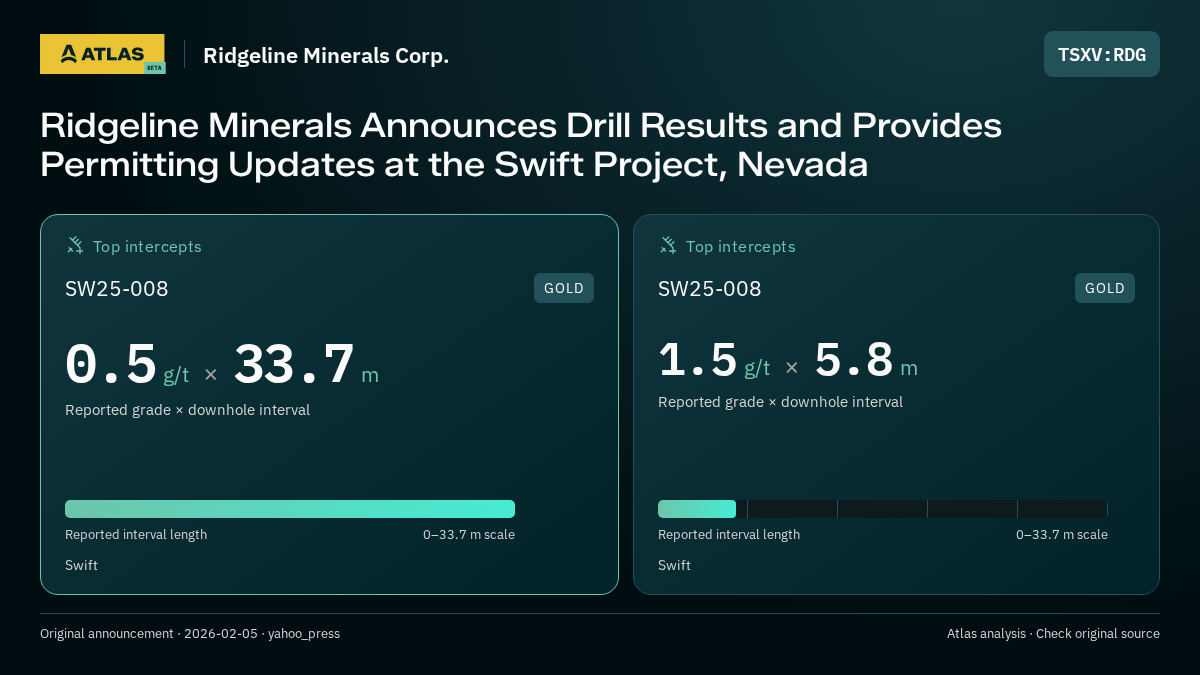Click the full interval length bar in the left card
The height and width of the screenshot is (675, 1200).
point(290,509)
